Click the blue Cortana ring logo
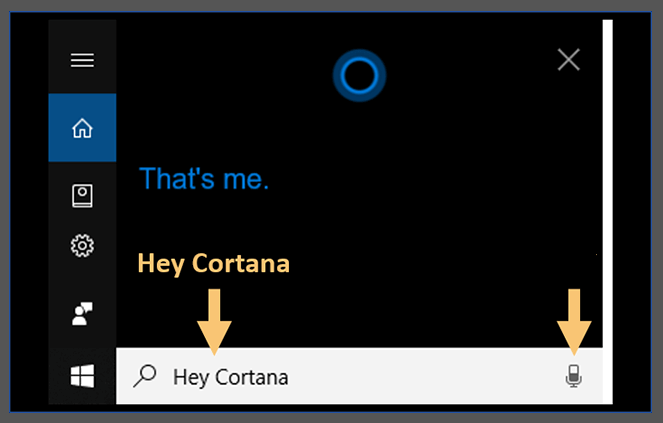Image resolution: width=663 pixels, height=423 pixels. pyautogui.click(x=359, y=76)
